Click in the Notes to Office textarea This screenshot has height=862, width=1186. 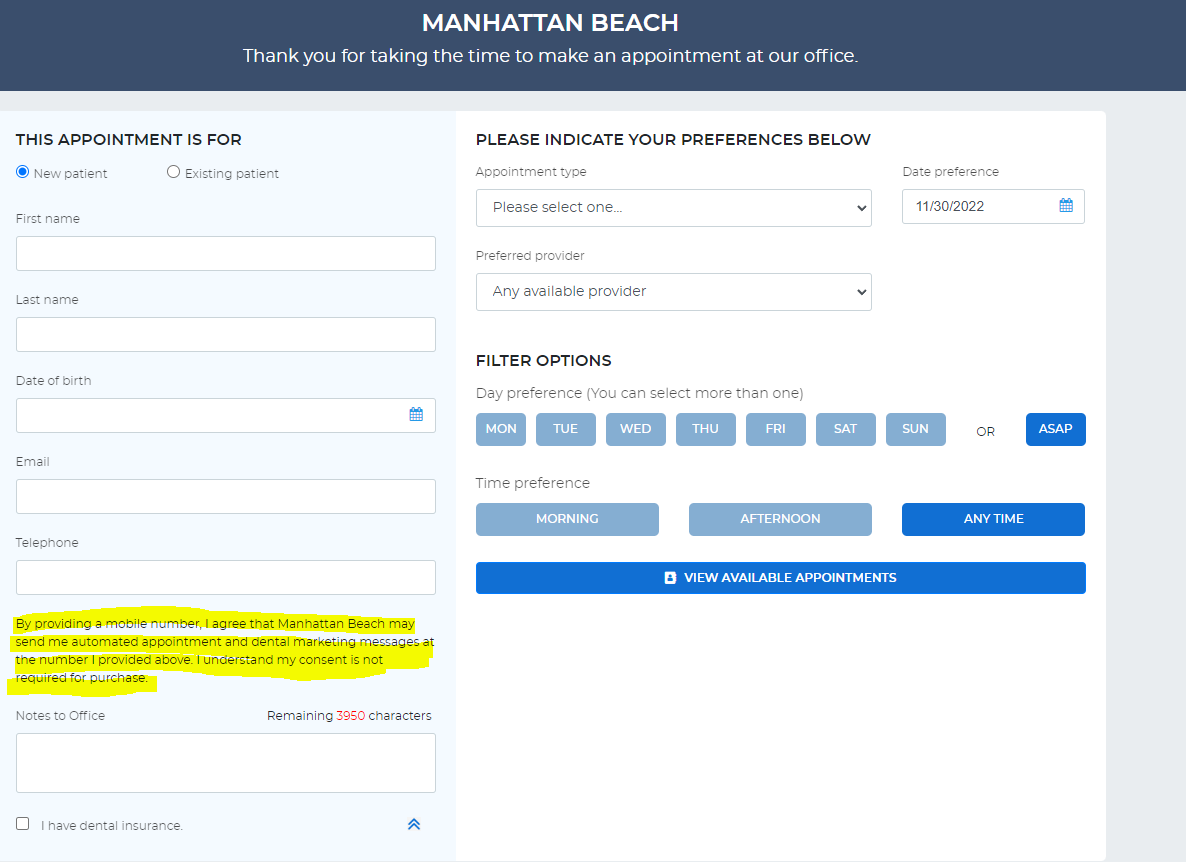tap(225, 763)
